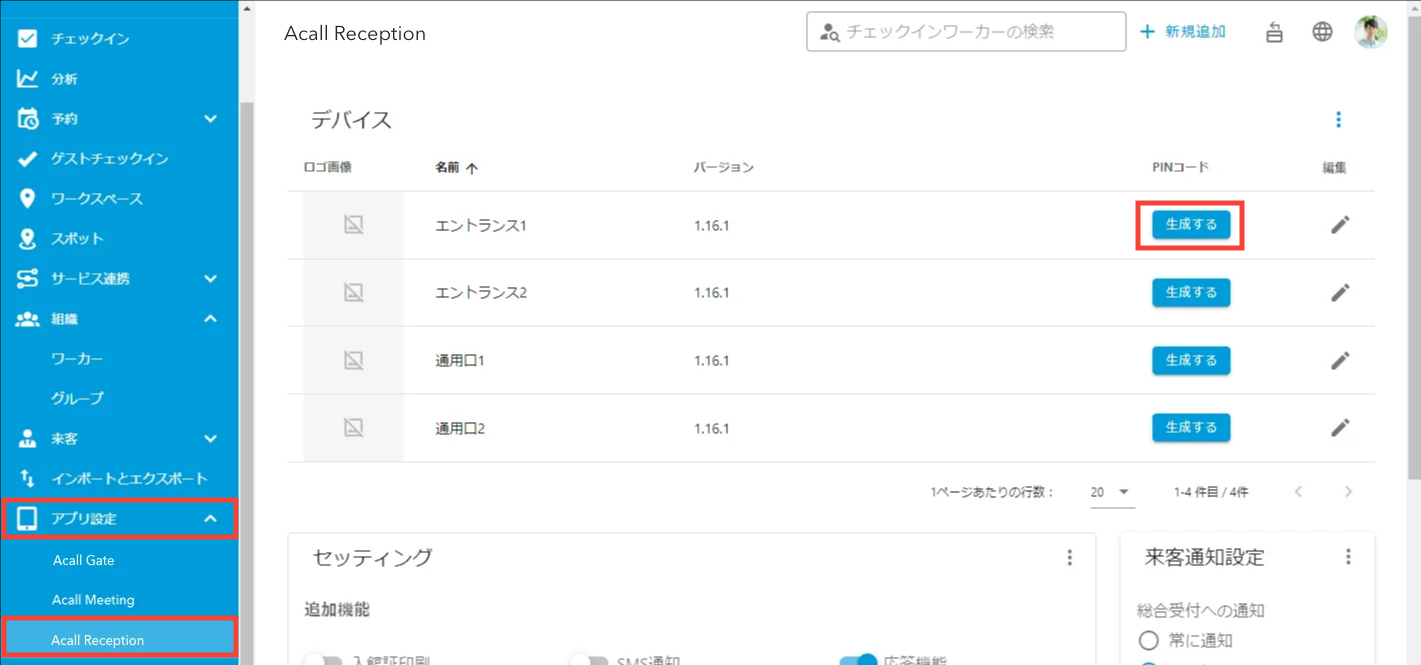1421x665 pixels.
Task: Click the logo placeholder for 通用口2
Action: tap(353, 428)
